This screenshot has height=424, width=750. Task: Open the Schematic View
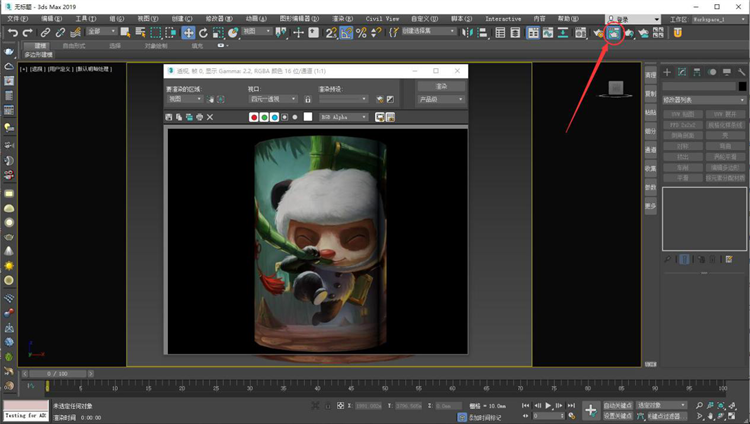(x=562, y=33)
